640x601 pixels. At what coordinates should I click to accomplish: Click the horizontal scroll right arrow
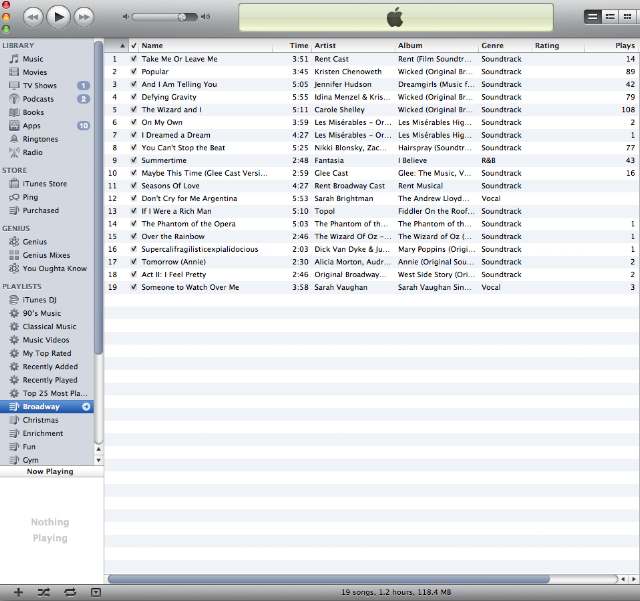click(x=634, y=579)
